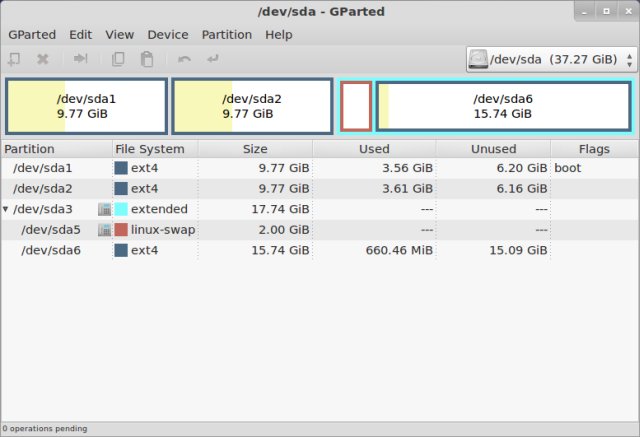Select the /dev/sda6 row in partition list
Viewport: 640px width, 437px height.
[320, 250]
